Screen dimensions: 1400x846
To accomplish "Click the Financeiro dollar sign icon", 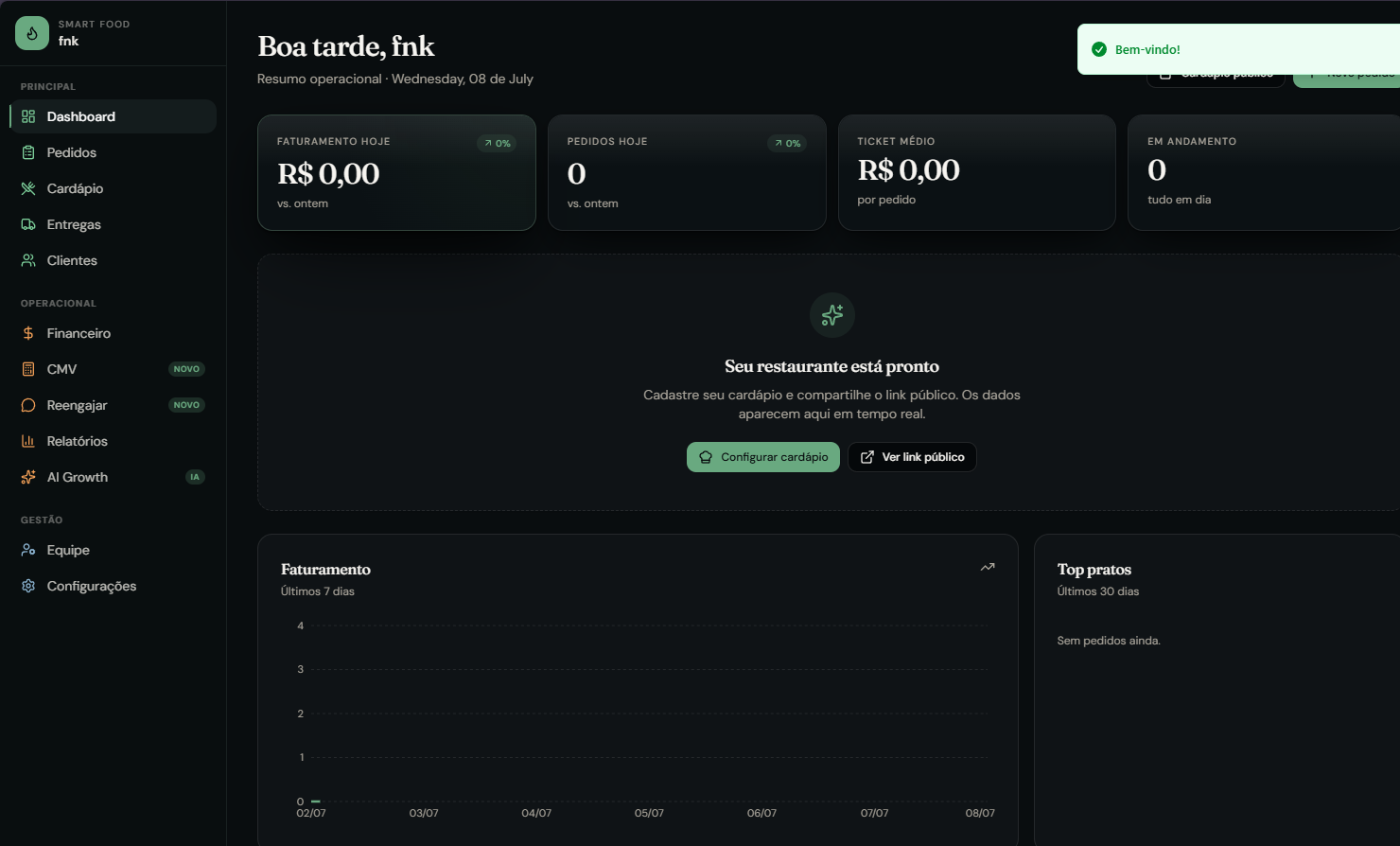I will point(28,333).
